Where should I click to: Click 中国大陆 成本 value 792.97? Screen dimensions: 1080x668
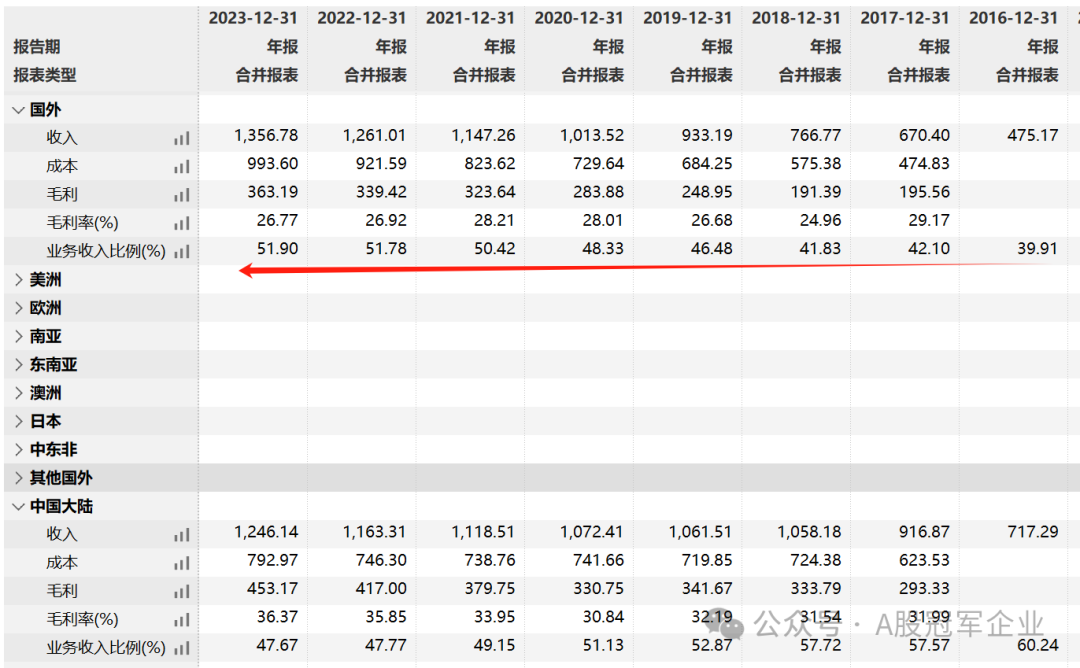click(x=273, y=561)
